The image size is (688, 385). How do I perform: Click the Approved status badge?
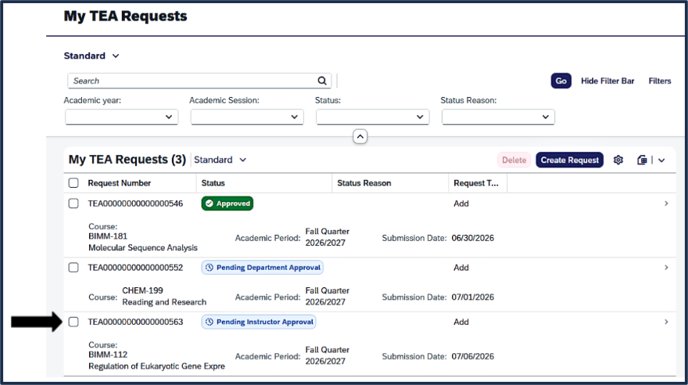click(x=227, y=203)
